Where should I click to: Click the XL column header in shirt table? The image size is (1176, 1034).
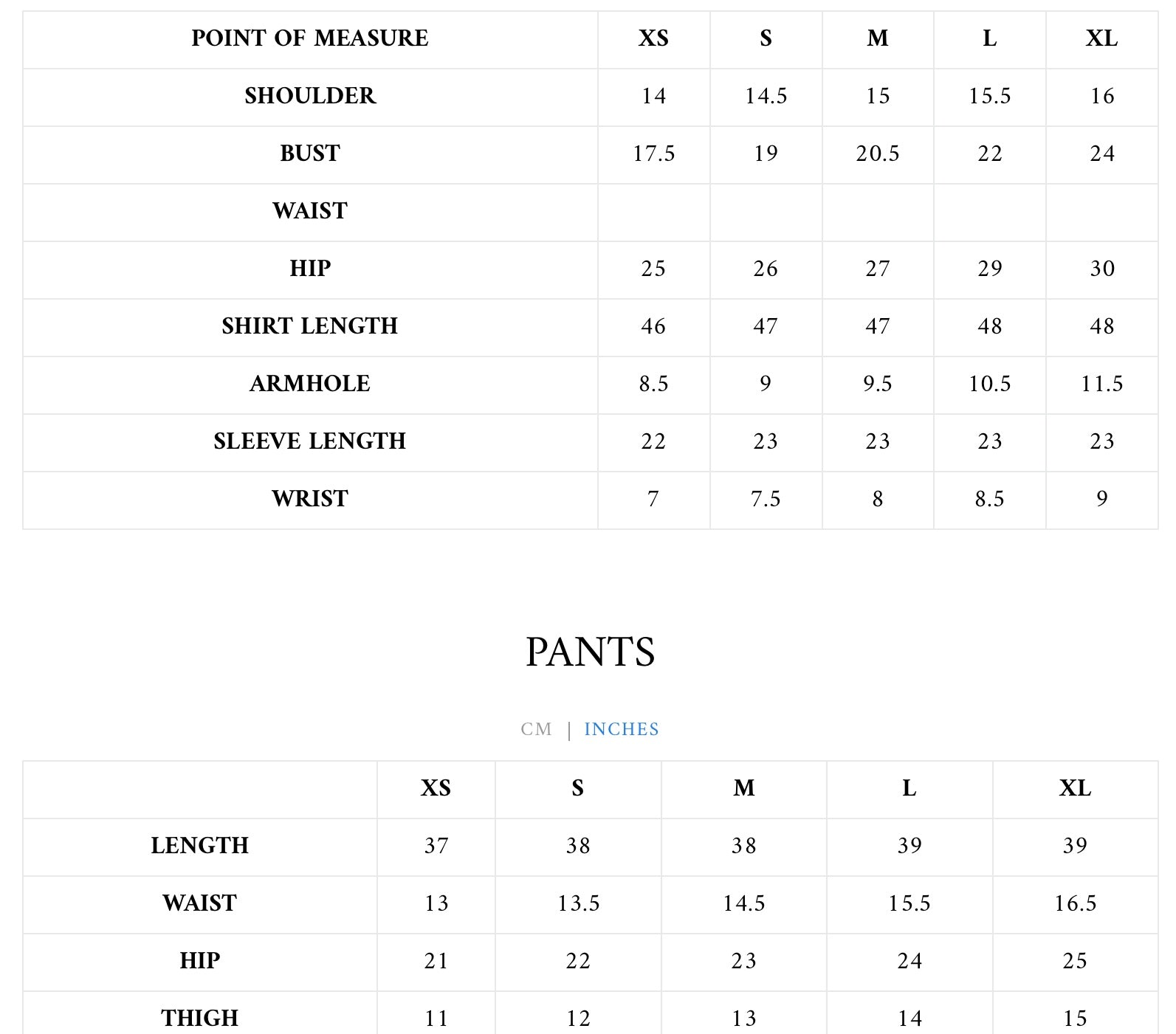tap(1101, 38)
